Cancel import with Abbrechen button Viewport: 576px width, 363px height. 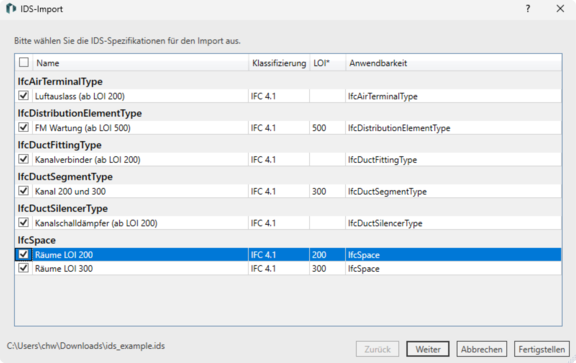point(482,349)
